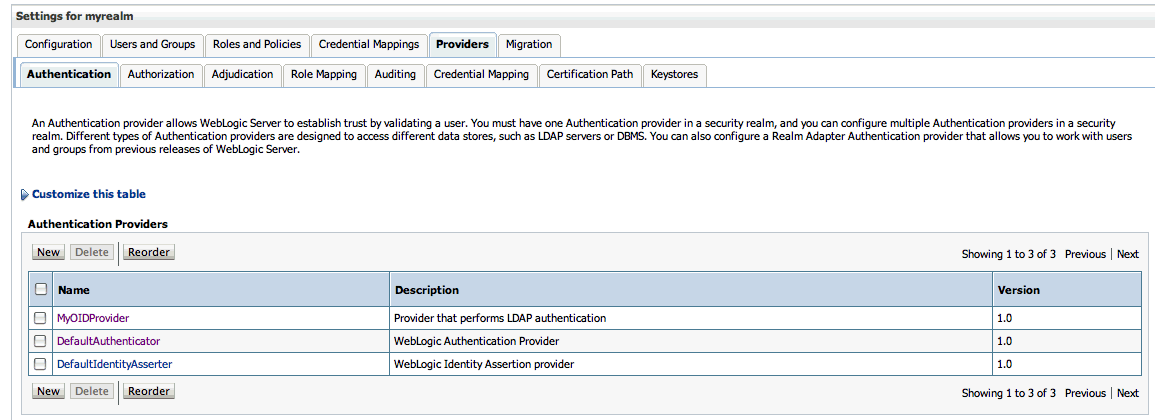Open the Keystores sub-tab
1155x420 pixels.
pos(674,75)
